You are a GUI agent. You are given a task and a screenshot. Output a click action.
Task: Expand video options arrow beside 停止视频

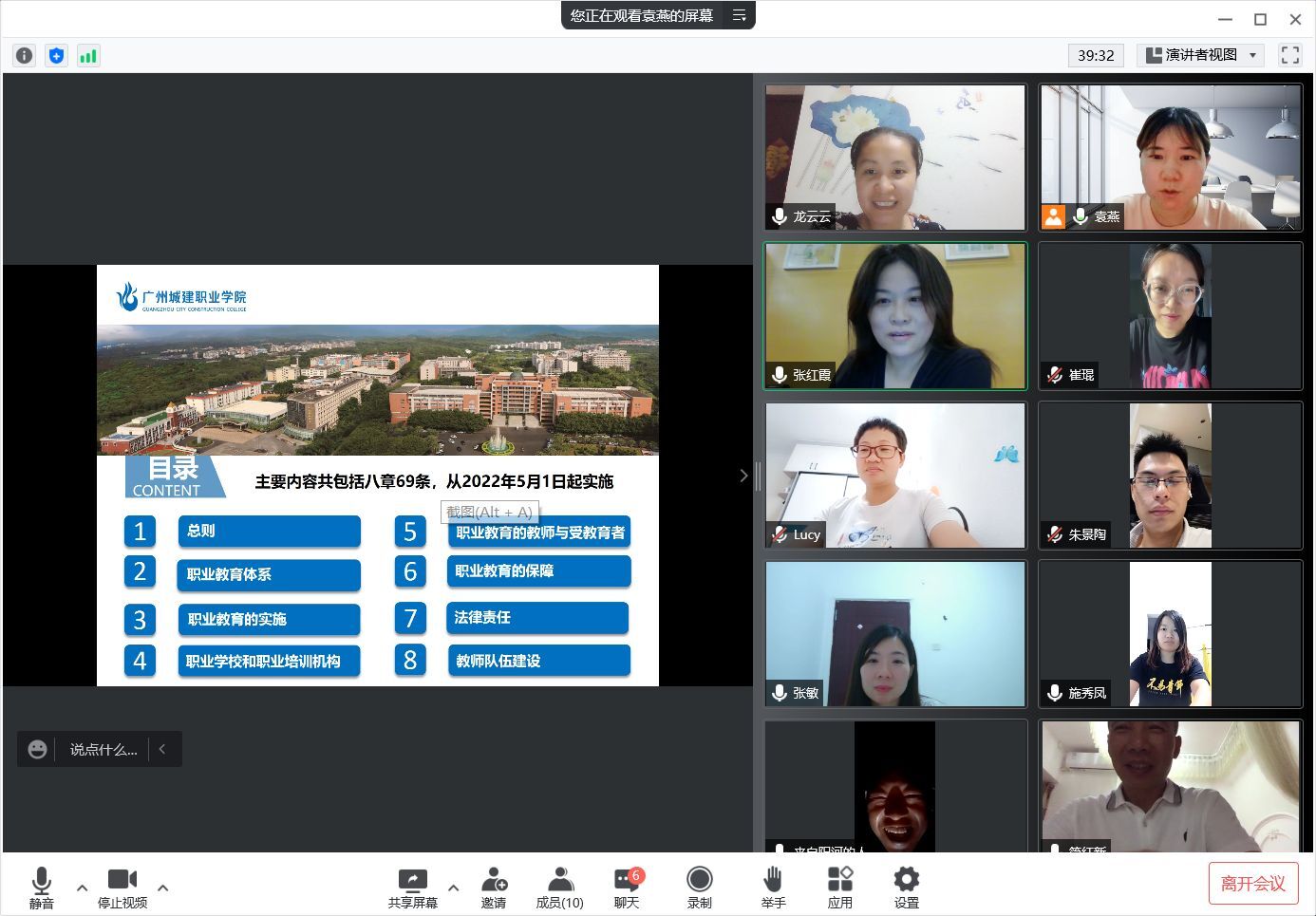[163, 888]
